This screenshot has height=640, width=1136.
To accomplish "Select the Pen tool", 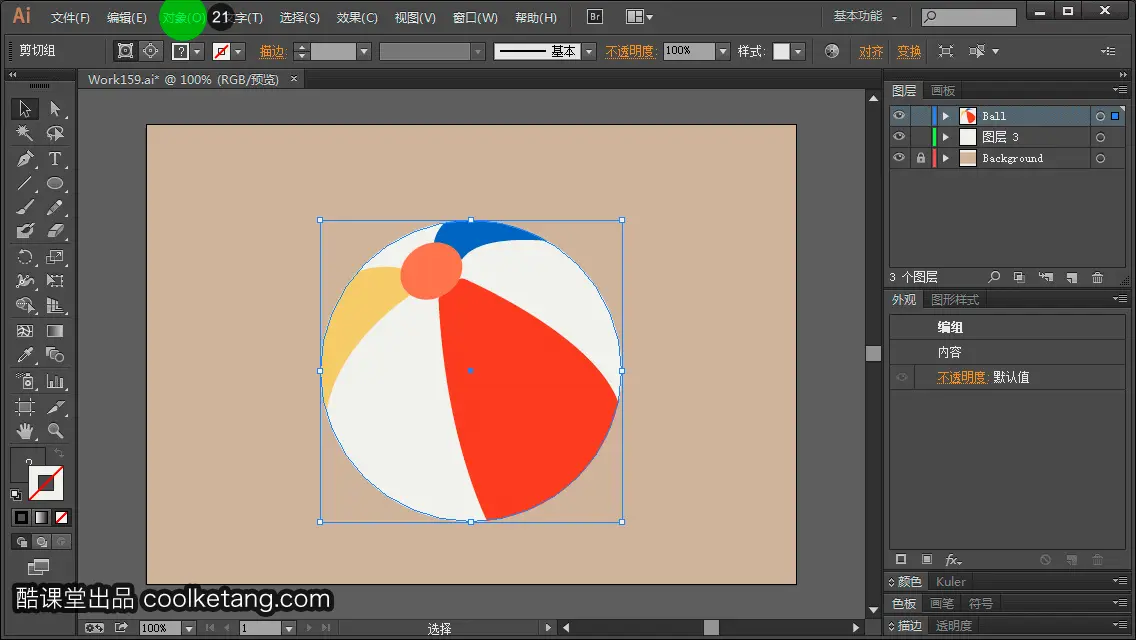I will (x=25, y=159).
